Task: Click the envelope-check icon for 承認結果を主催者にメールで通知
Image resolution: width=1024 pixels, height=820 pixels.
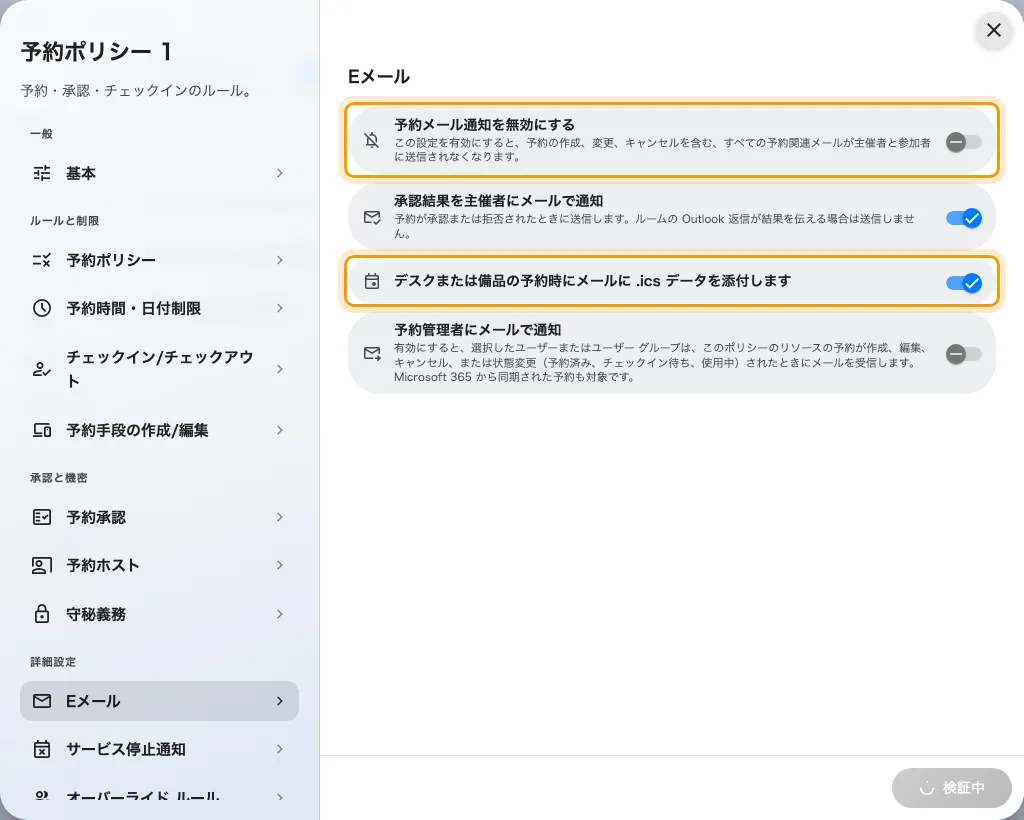Action: [372, 217]
